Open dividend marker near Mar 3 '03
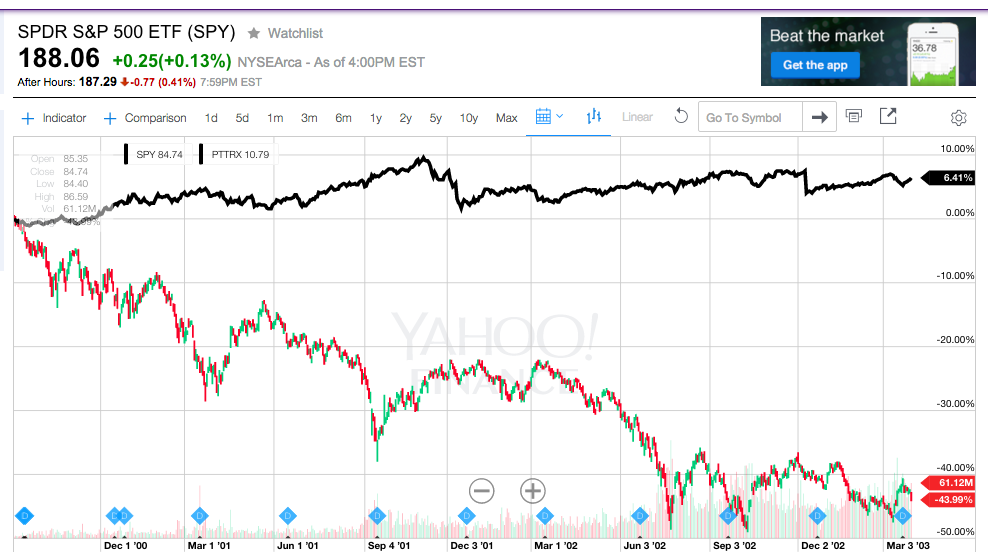 point(902,516)
